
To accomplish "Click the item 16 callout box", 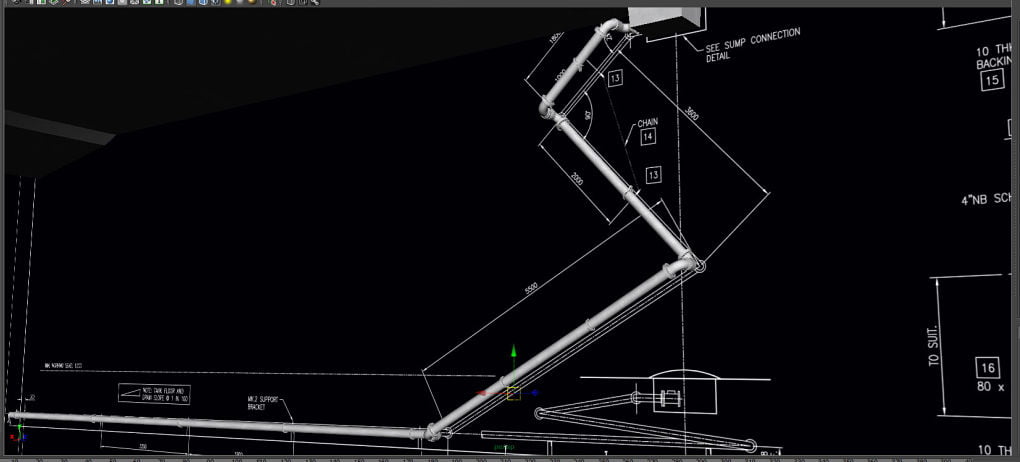I will [988, 368].
